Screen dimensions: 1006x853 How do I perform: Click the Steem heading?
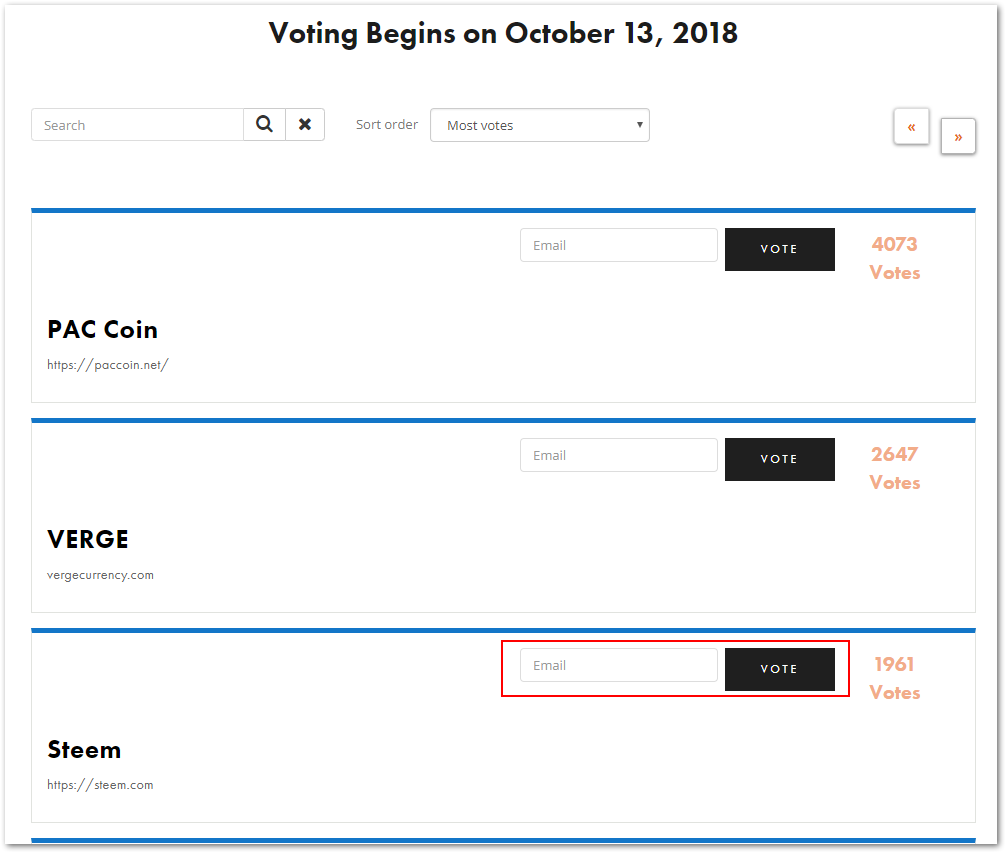coord(84,750)
